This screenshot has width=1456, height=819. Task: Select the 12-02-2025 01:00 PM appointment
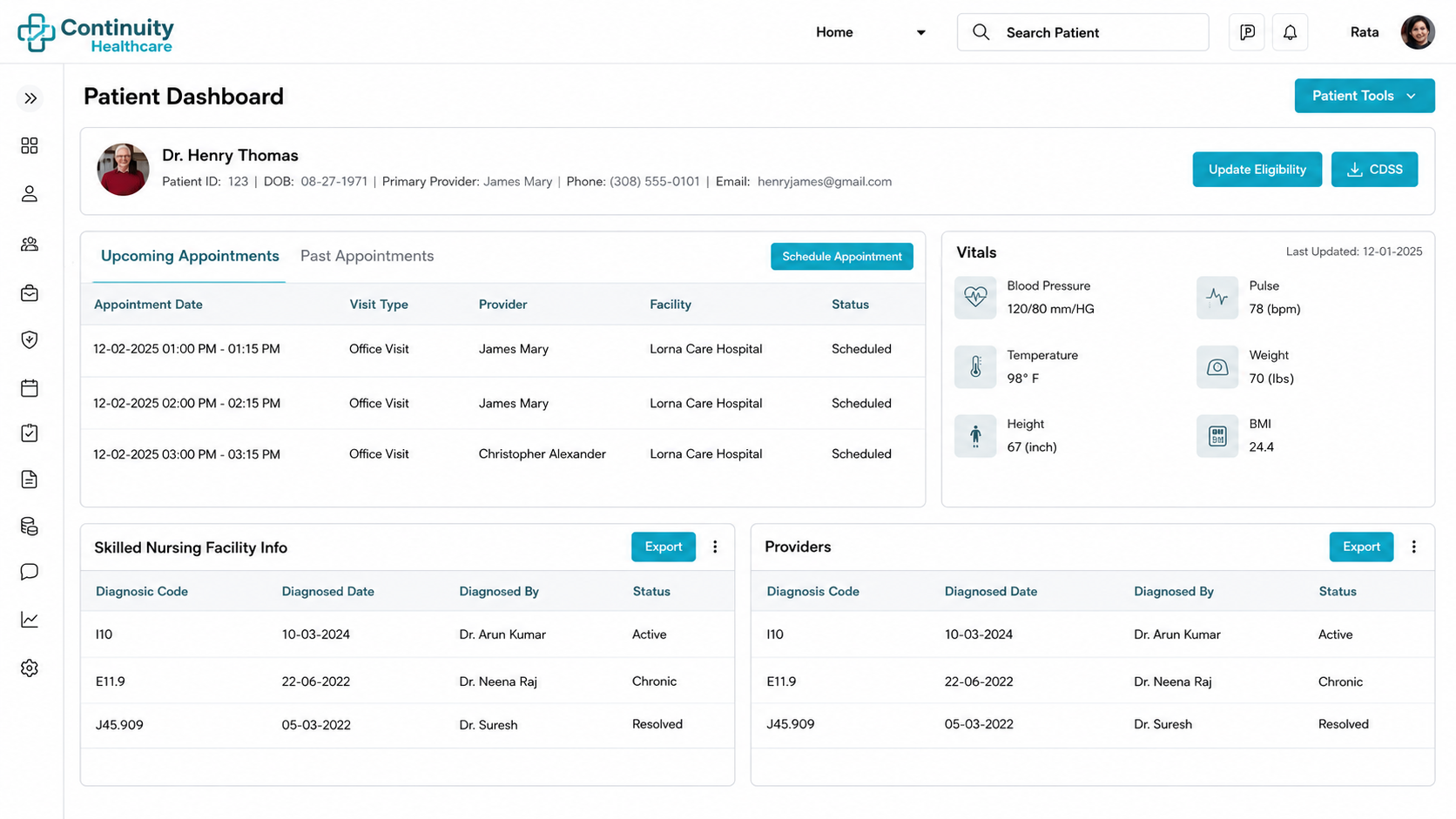click(x=503, y=349)
